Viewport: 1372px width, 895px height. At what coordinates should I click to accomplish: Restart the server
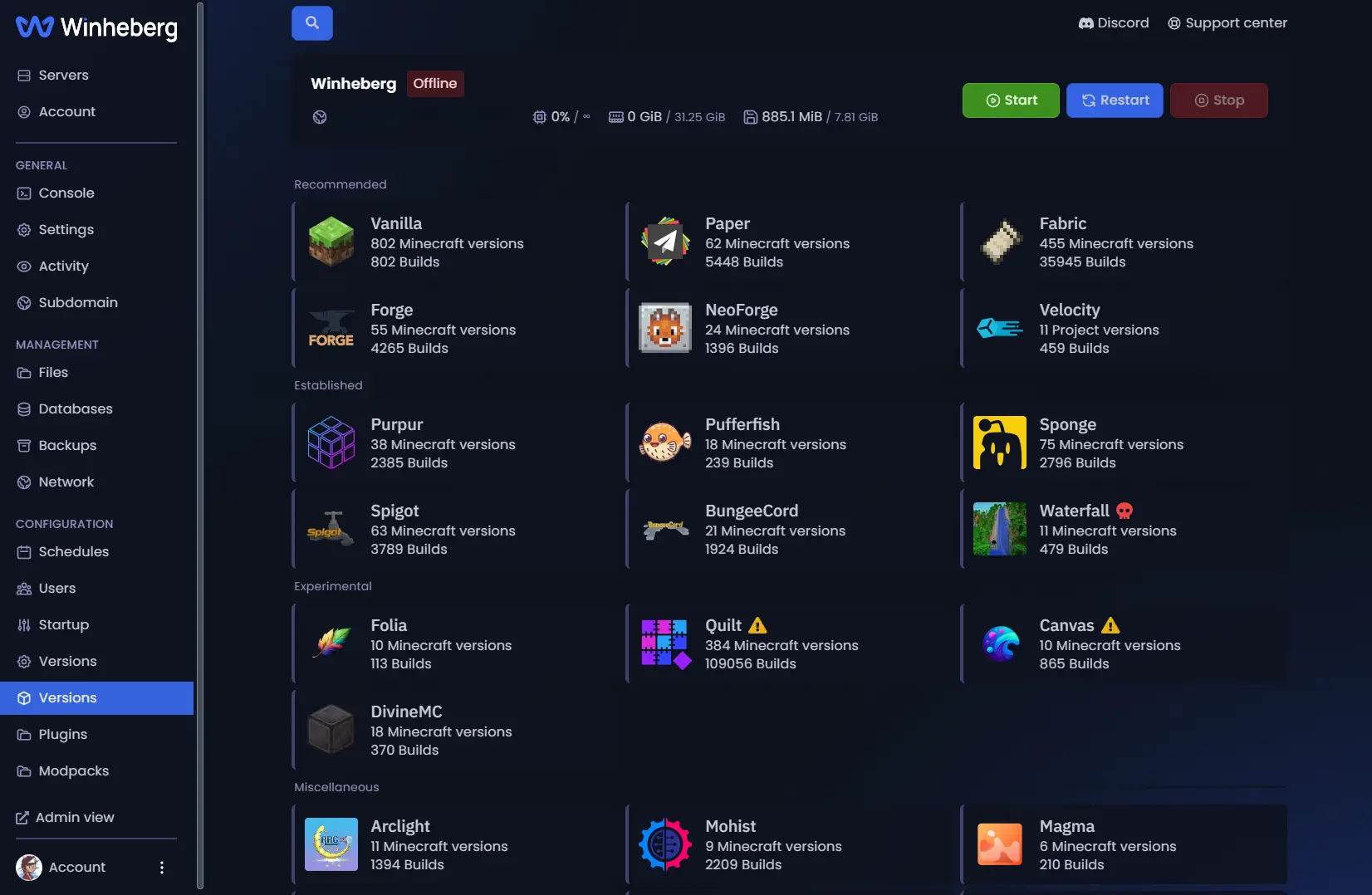pos(1115,100)
